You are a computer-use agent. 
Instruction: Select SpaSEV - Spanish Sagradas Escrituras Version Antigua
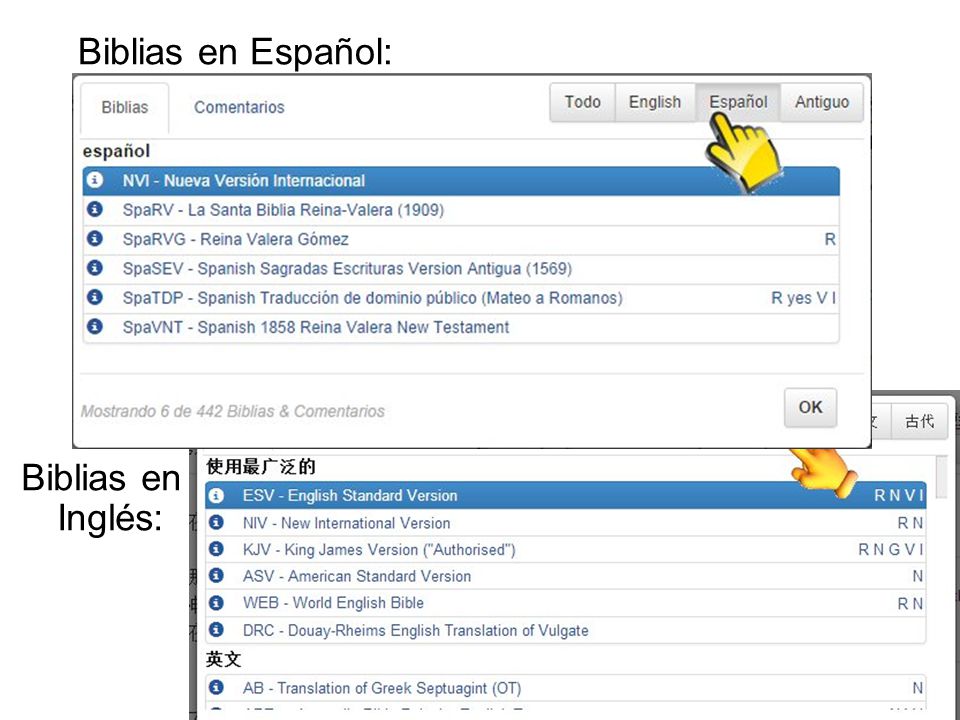[461, 269]
